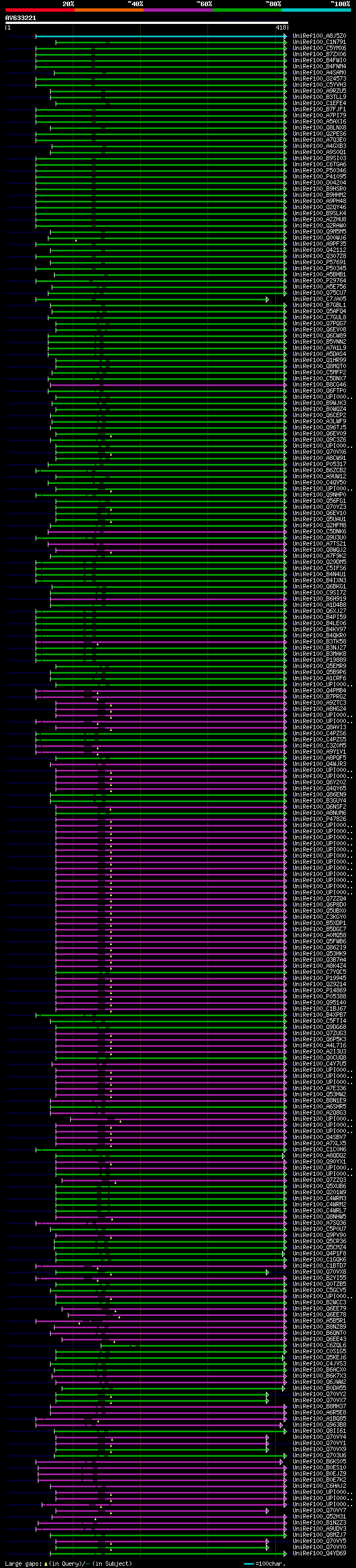Open hit UniRef100_A8PQF5
The image size is (356, 1568).
[319, 758]
